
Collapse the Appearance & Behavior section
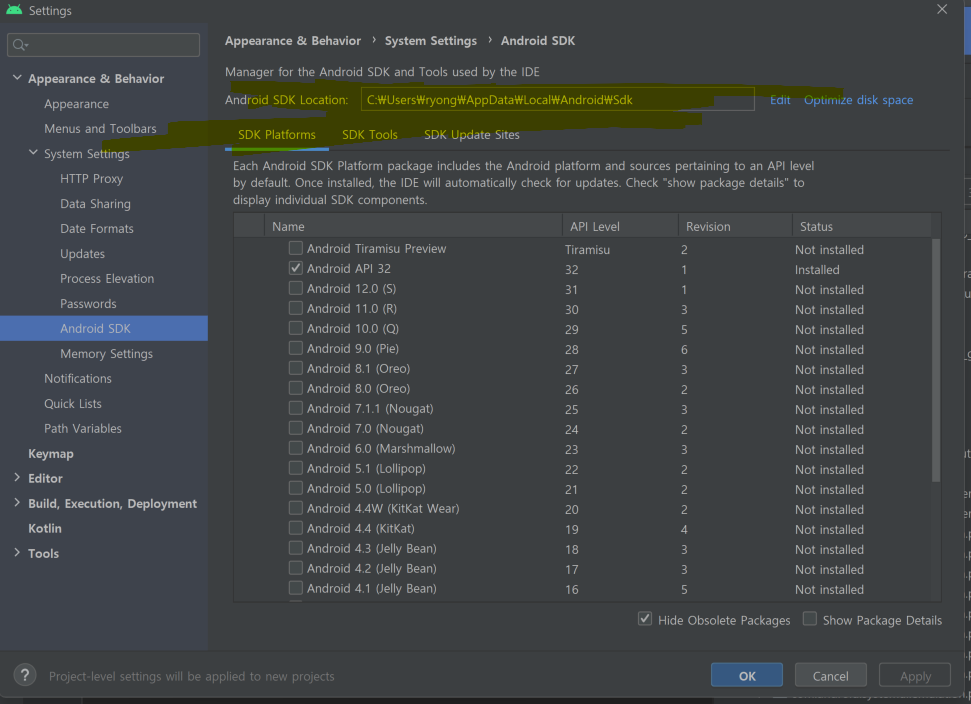17,78
